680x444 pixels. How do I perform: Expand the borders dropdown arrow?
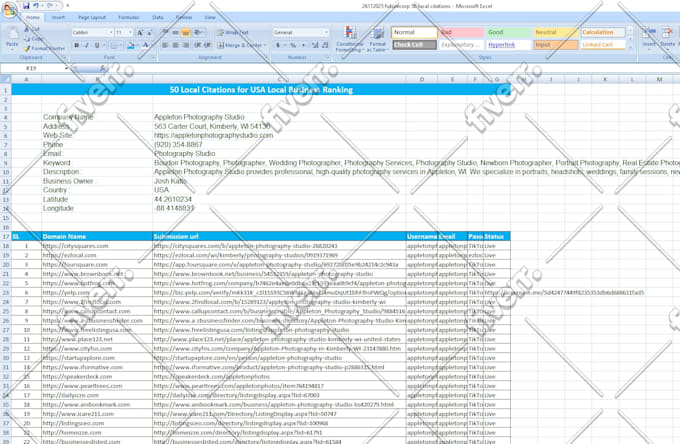120,45
